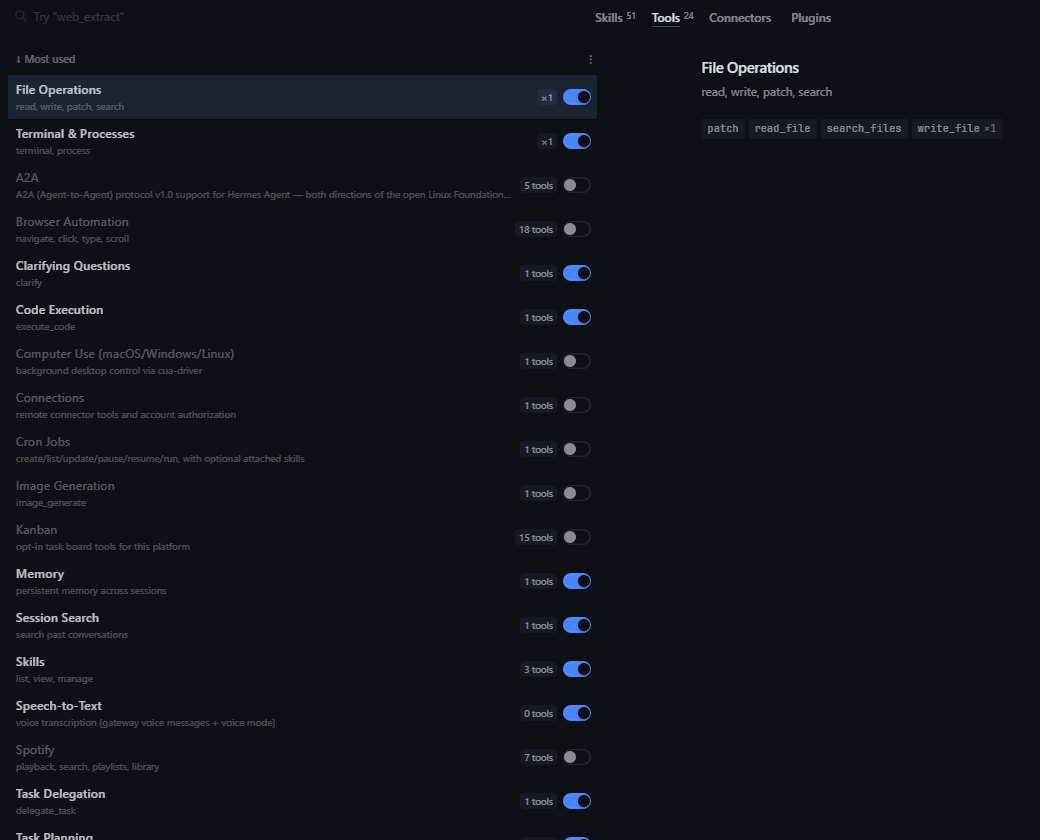Select the File Operations row title
The image size is (1040, 840).
[58, 90]
